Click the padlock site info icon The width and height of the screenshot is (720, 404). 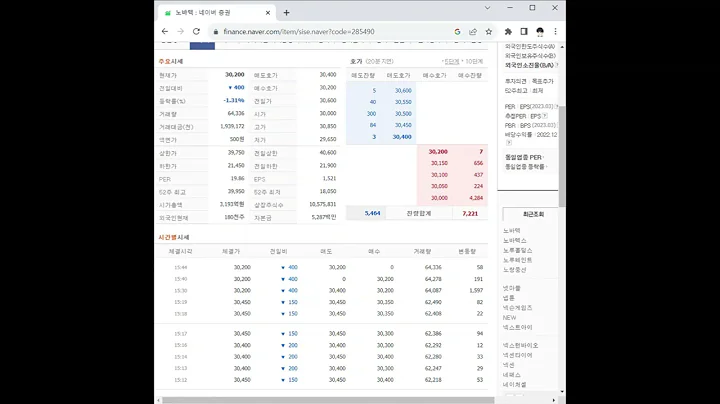point(215,32)
